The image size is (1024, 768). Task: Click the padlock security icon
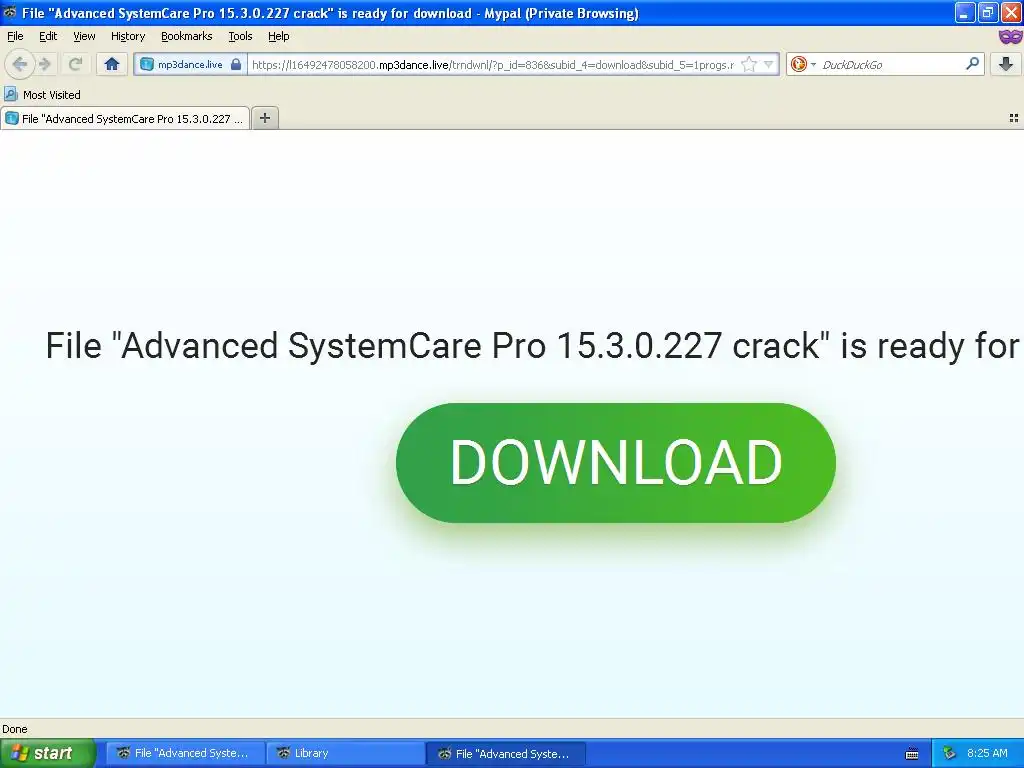236,64
